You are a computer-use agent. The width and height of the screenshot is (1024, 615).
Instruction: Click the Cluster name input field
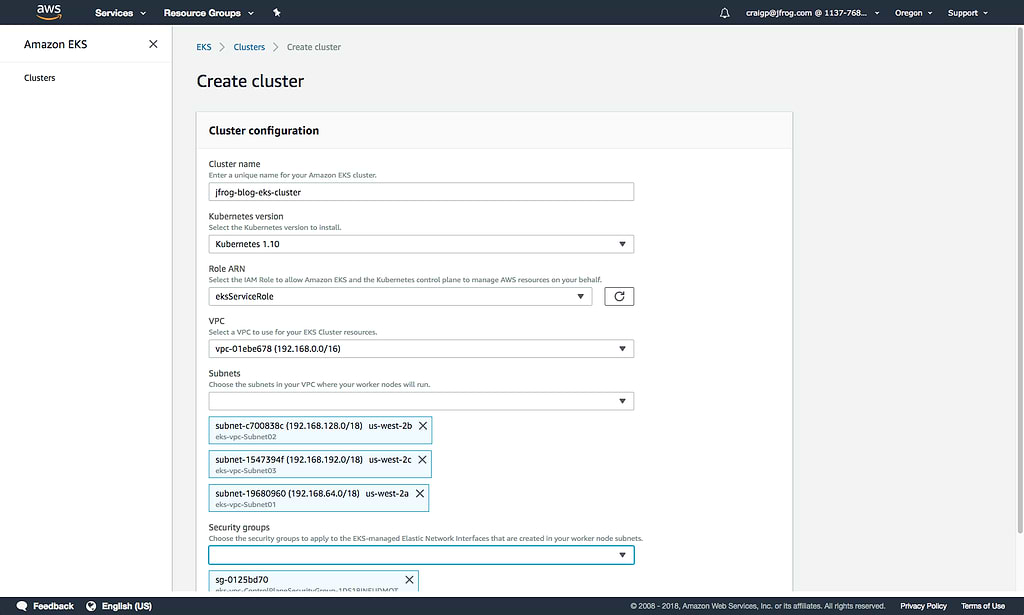click(x=421, y=192)
